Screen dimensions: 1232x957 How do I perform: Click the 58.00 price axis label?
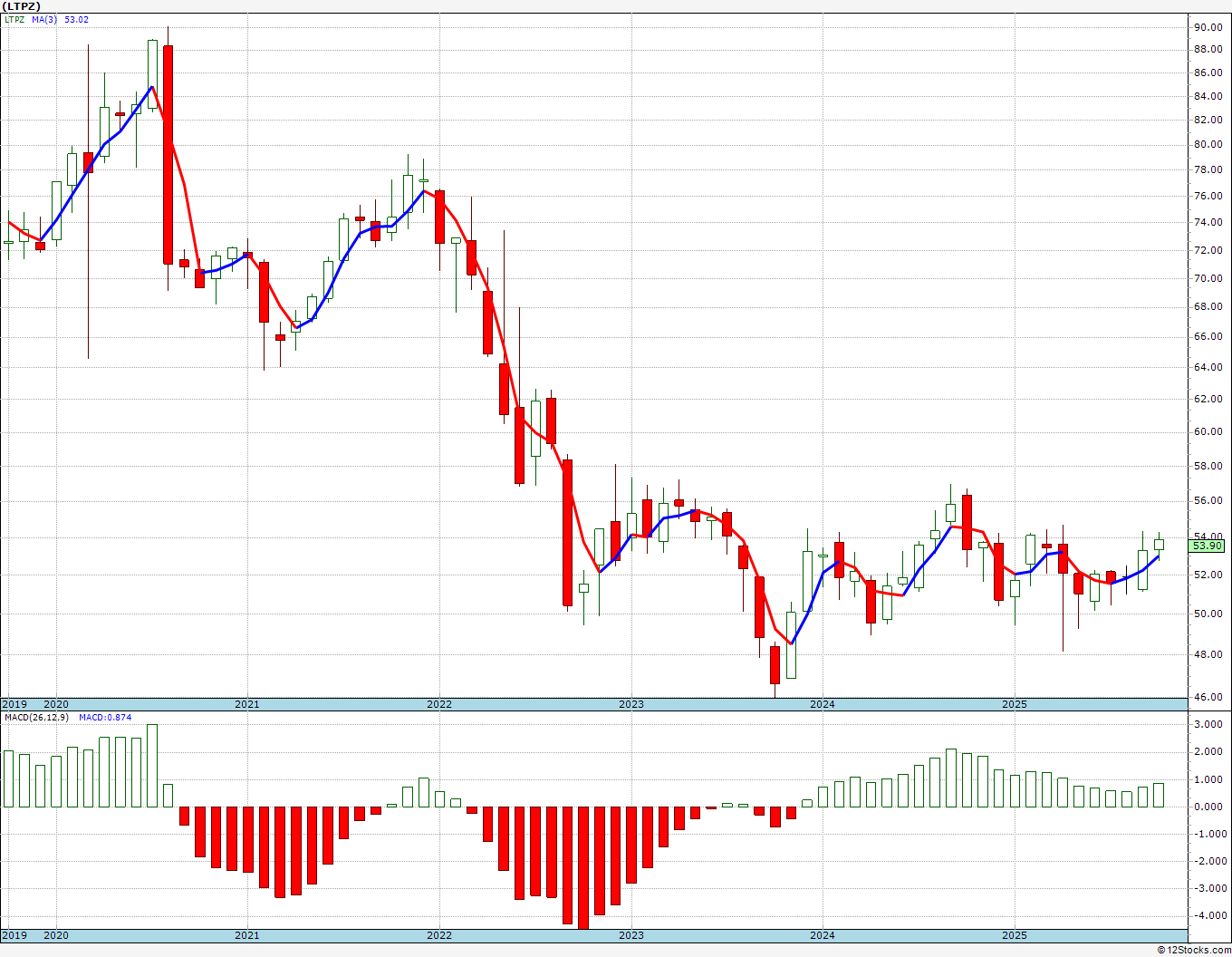coord(1208,466)
